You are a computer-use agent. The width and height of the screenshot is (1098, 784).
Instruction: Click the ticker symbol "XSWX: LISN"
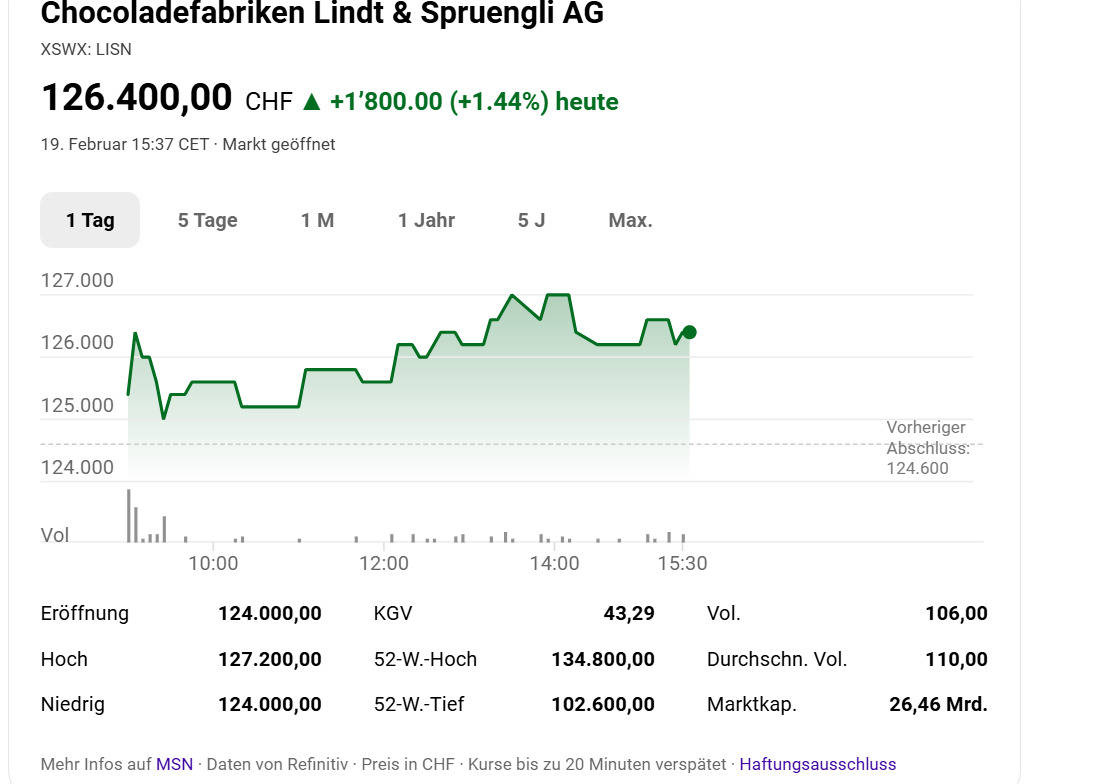pos(86,49)
